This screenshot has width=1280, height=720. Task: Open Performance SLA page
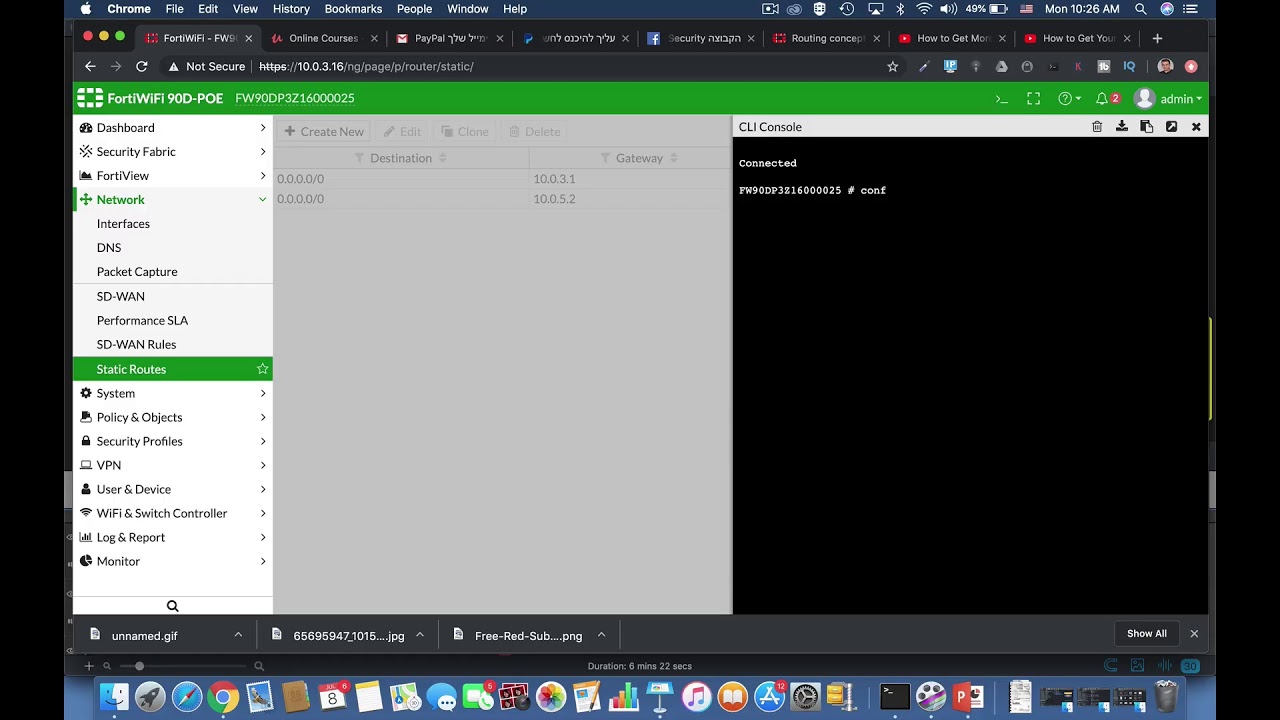tap(142, 320)
